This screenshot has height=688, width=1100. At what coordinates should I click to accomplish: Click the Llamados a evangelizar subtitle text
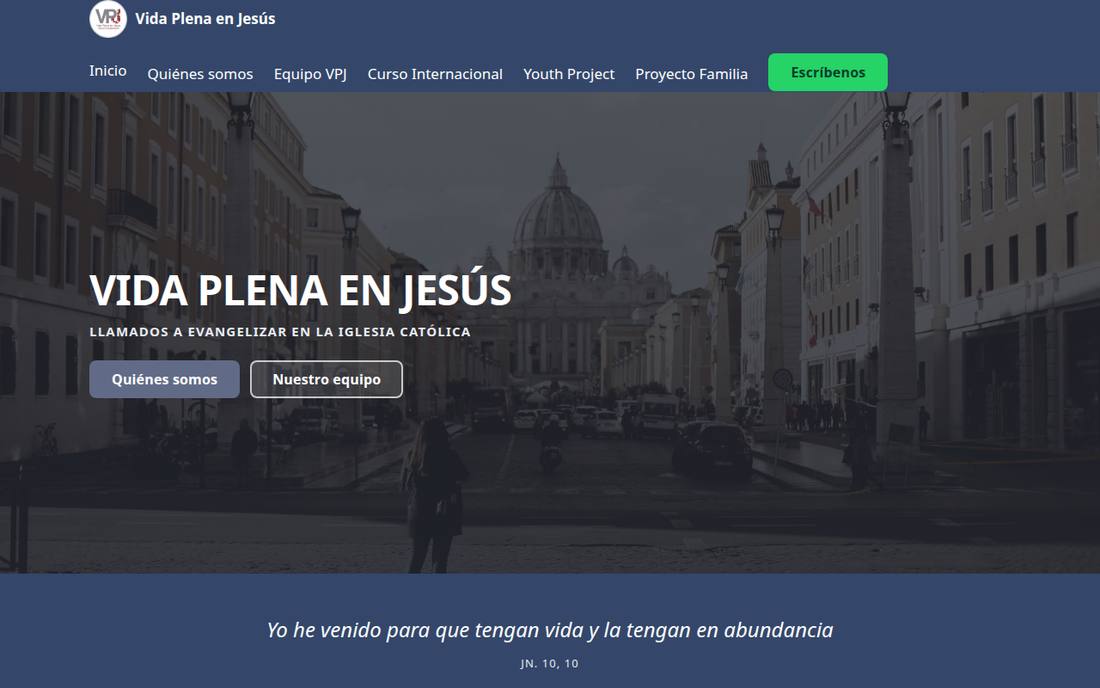point(280,332)
